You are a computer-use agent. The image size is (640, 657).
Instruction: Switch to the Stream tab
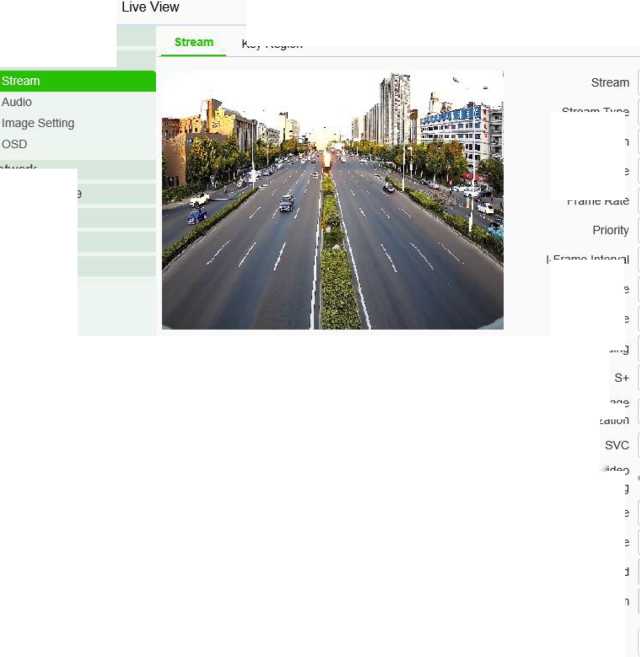193,42
